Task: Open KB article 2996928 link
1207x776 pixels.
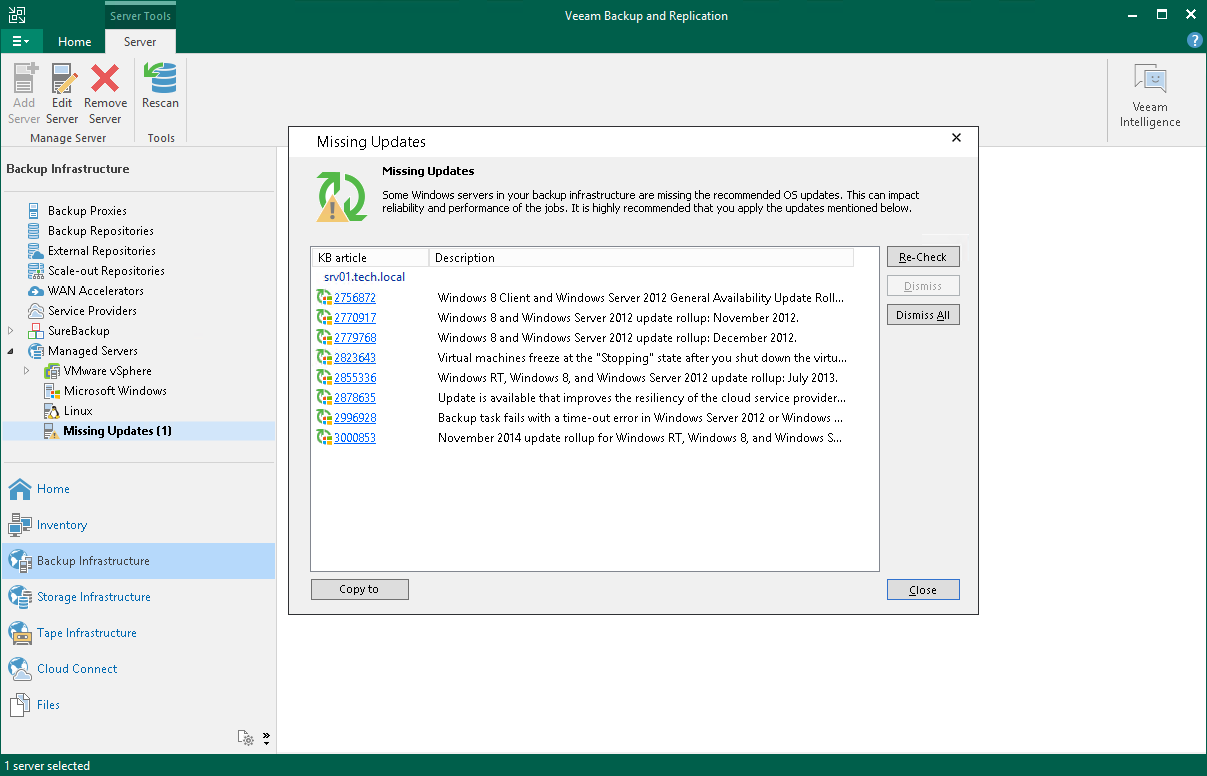Action: [355, 418]
